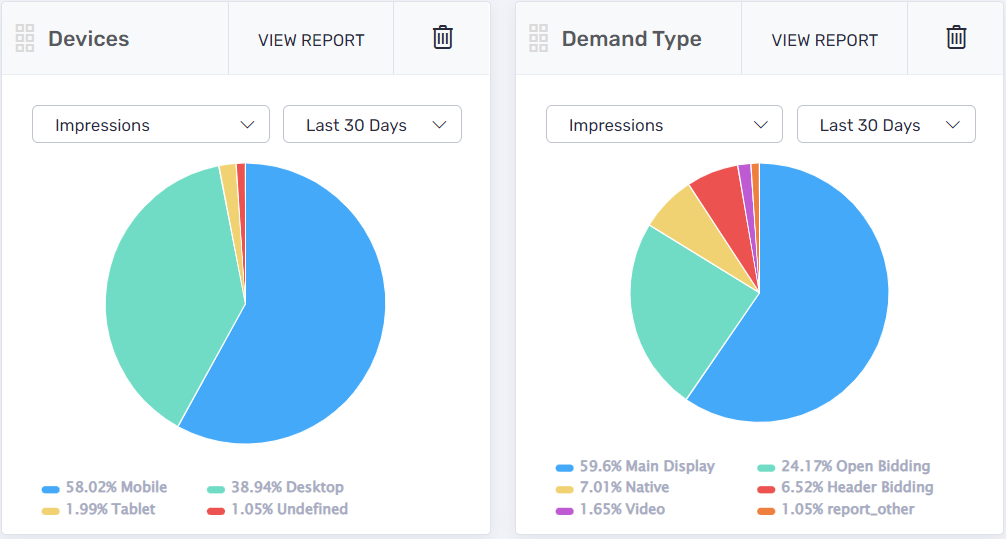The width and height of the screenshot is (1006, 539).
Task: Toggle the Header Bidding legend item
Action: pos(845,488)
